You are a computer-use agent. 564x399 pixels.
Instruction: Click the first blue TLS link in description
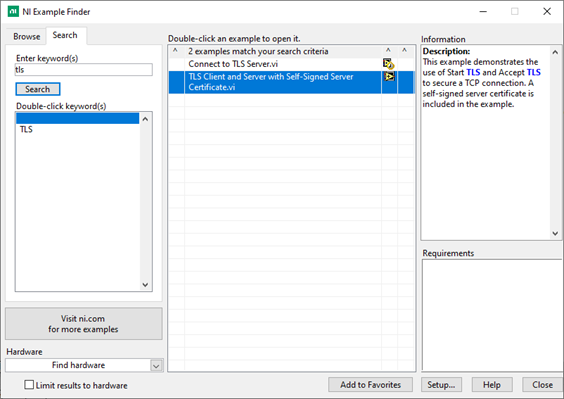473,72
